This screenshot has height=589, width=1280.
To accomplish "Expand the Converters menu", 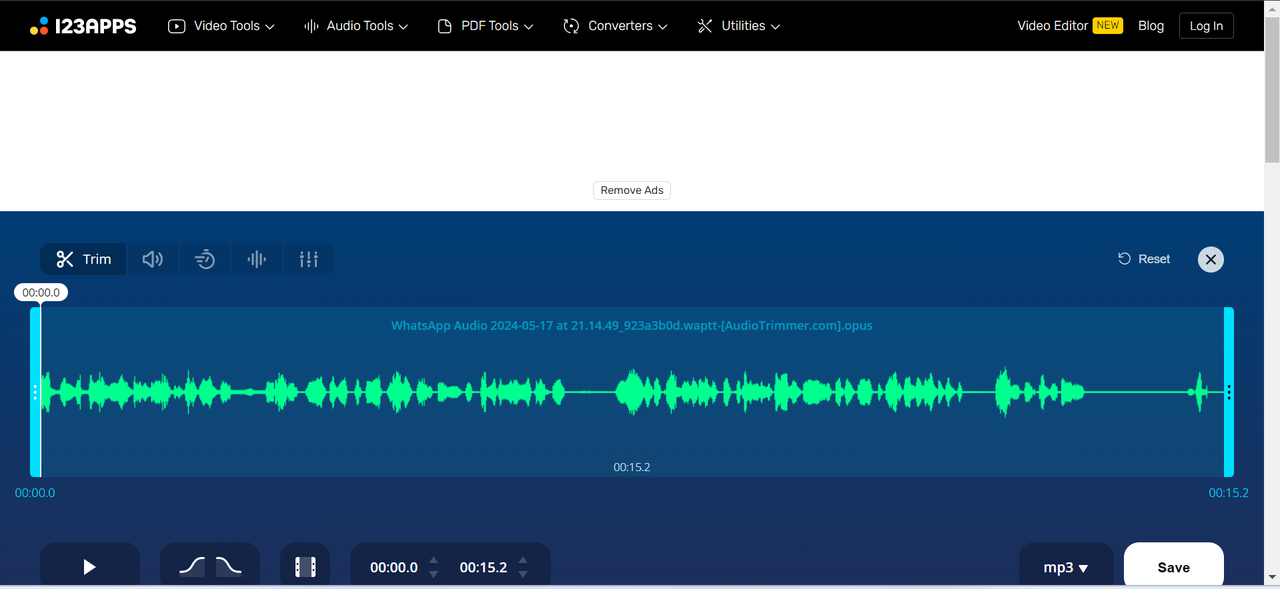I will click(x=615, y=26).
